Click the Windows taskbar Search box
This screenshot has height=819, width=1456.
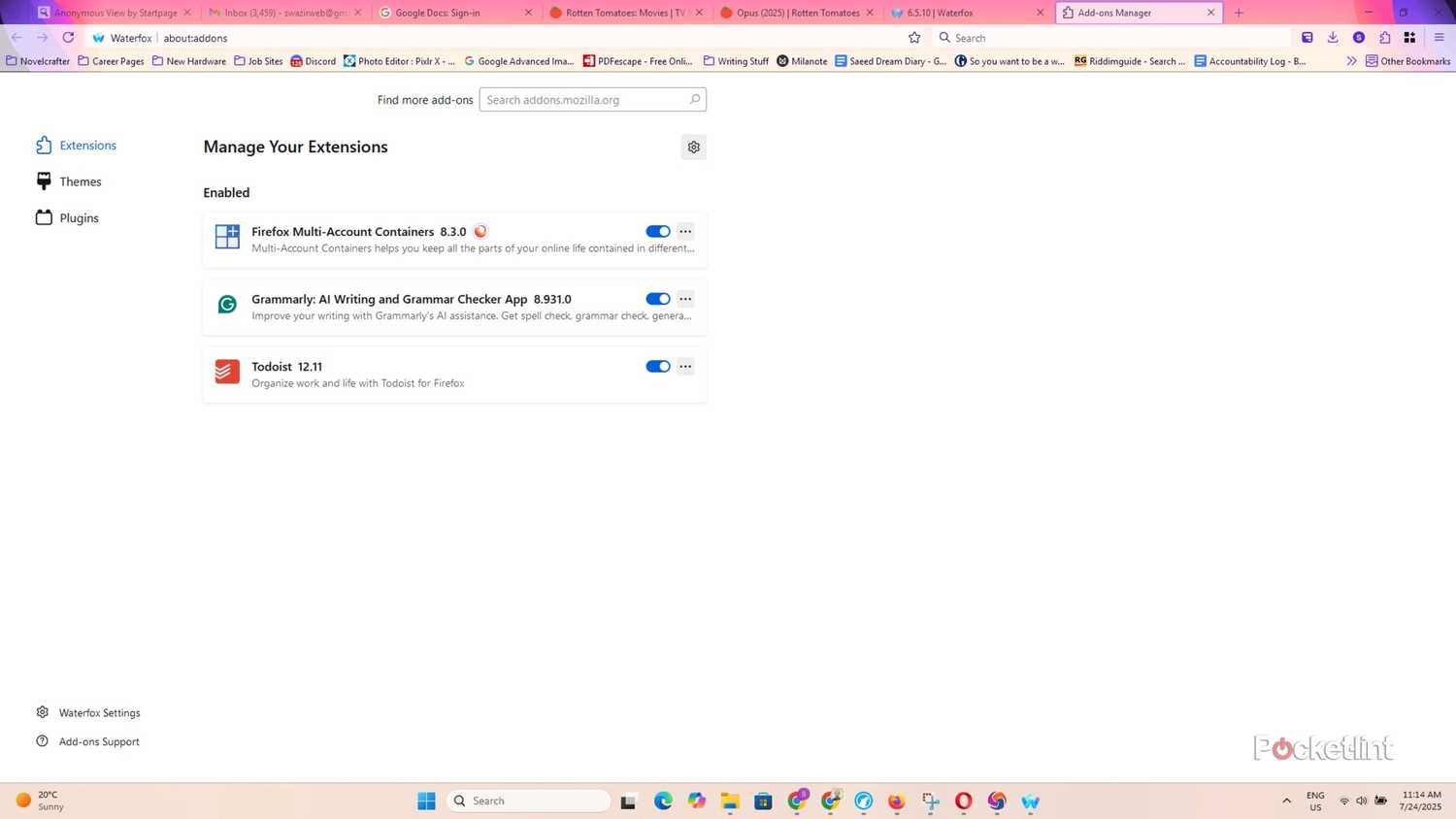click(528, 801)
